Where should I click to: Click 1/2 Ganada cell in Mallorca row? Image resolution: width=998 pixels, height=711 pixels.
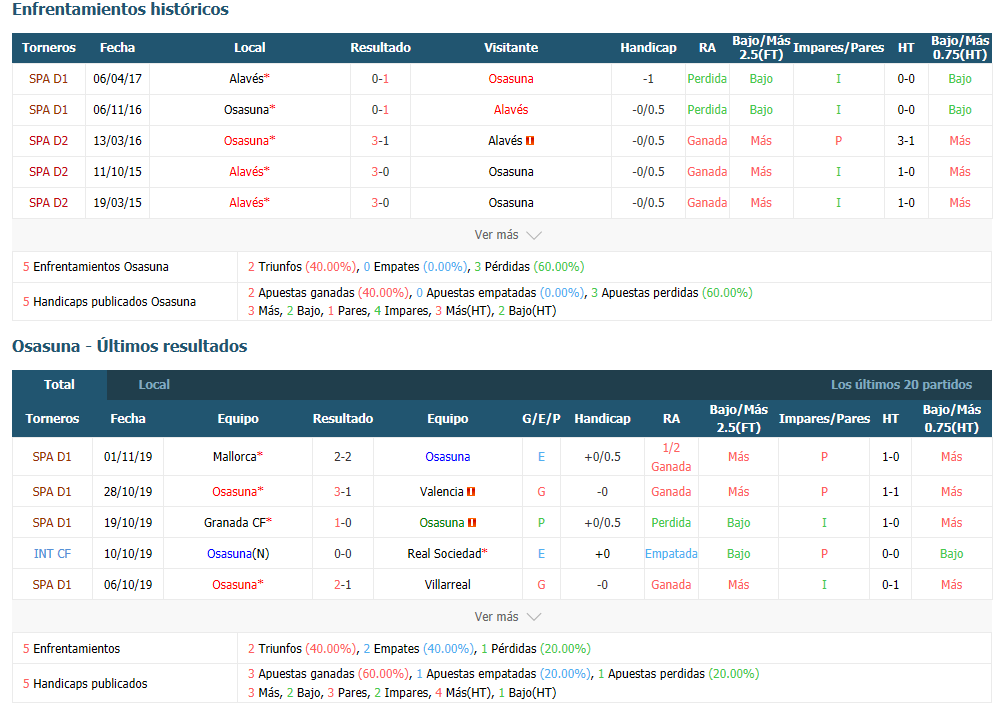[x=671, y=457]
